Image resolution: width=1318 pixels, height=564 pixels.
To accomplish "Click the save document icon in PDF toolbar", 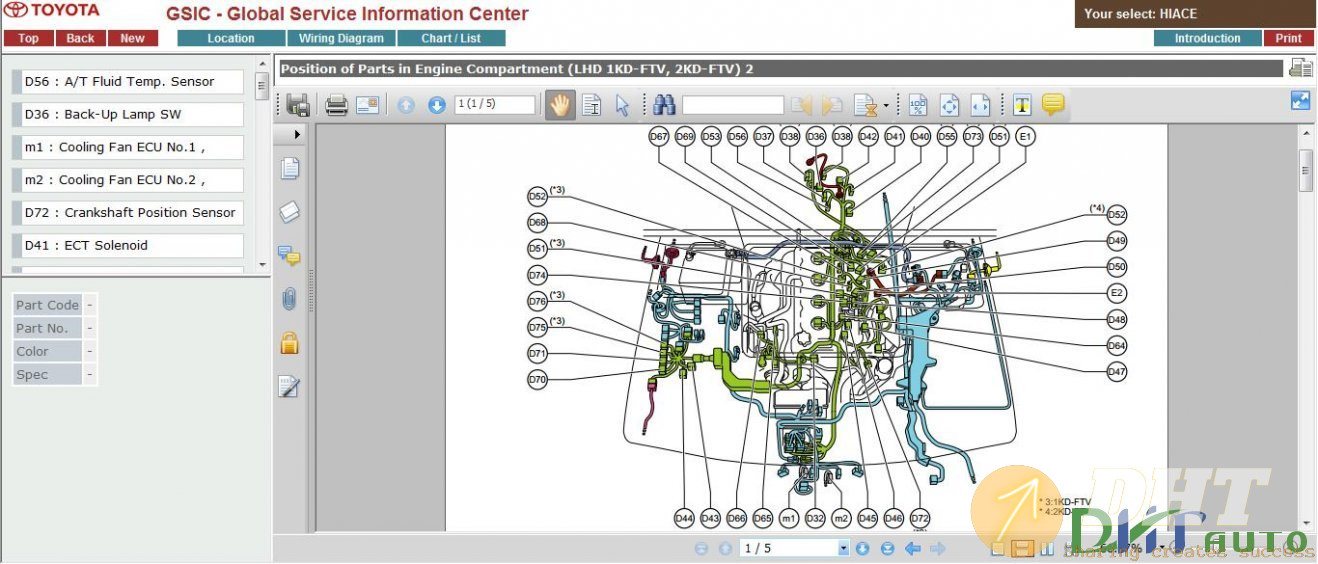I will tap(297, 105).
